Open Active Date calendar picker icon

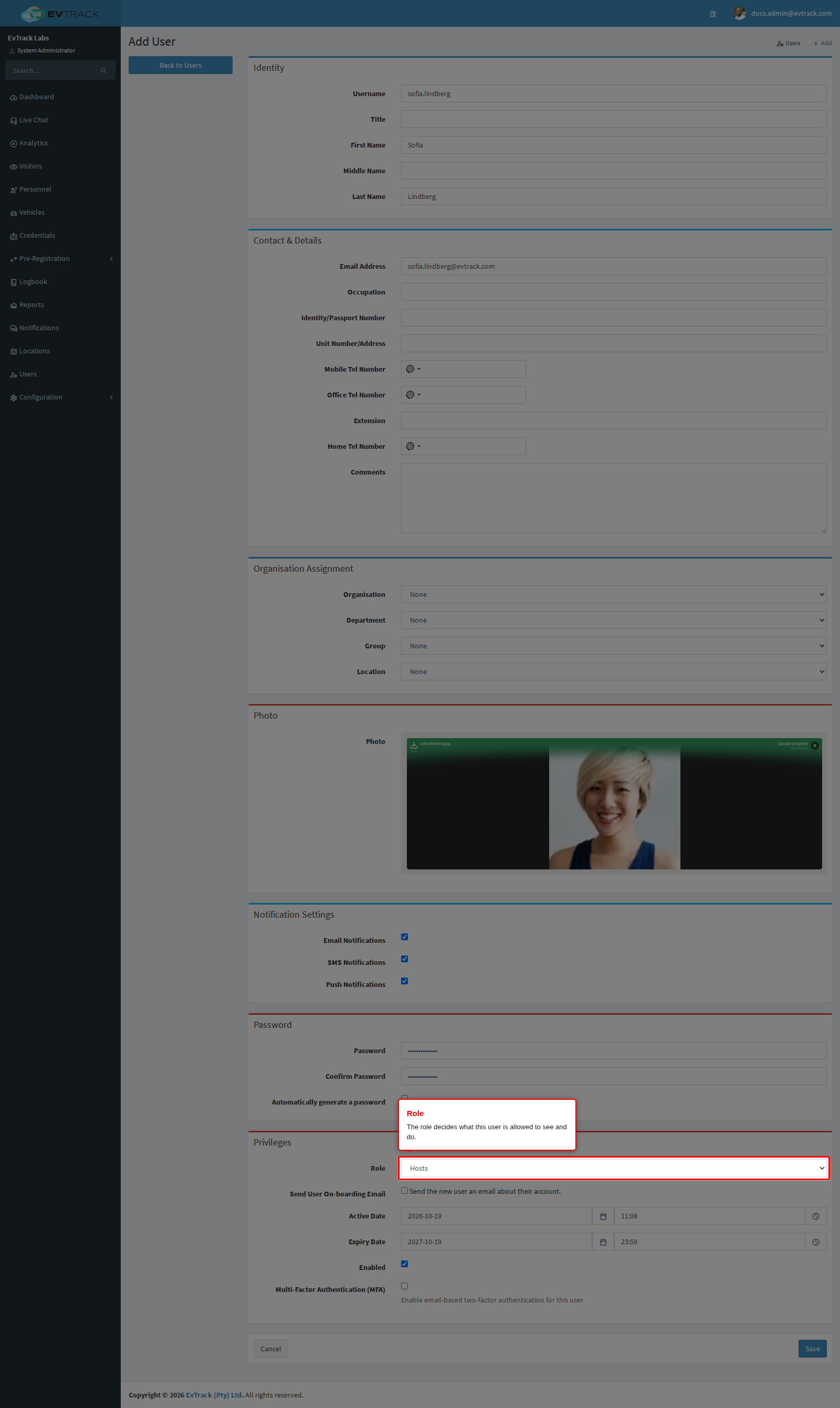[x=603, y=1216]
